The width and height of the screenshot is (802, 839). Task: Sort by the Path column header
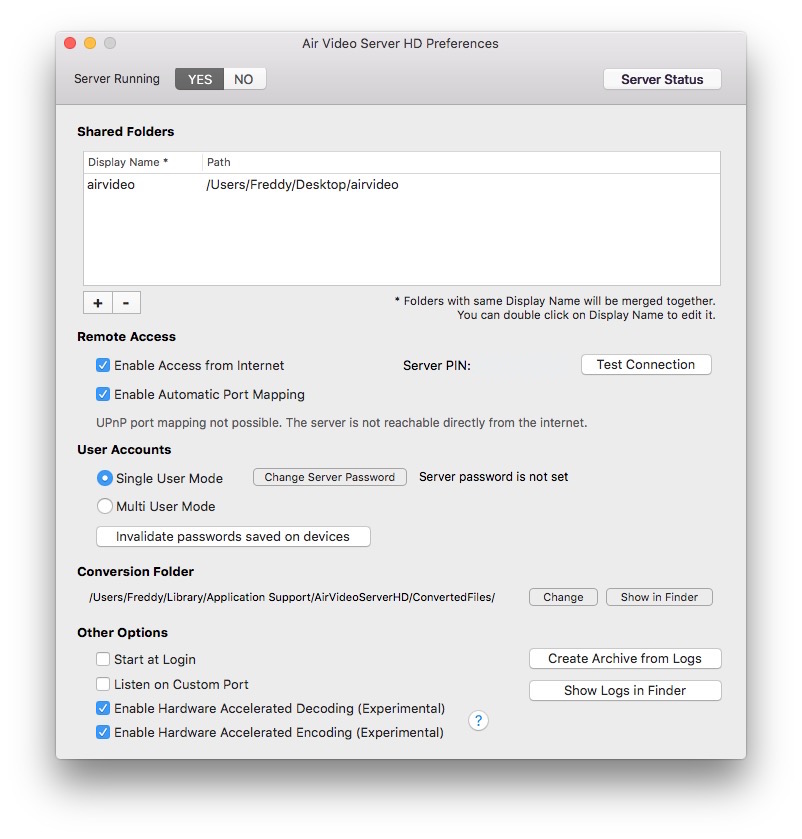click(460, 162)
